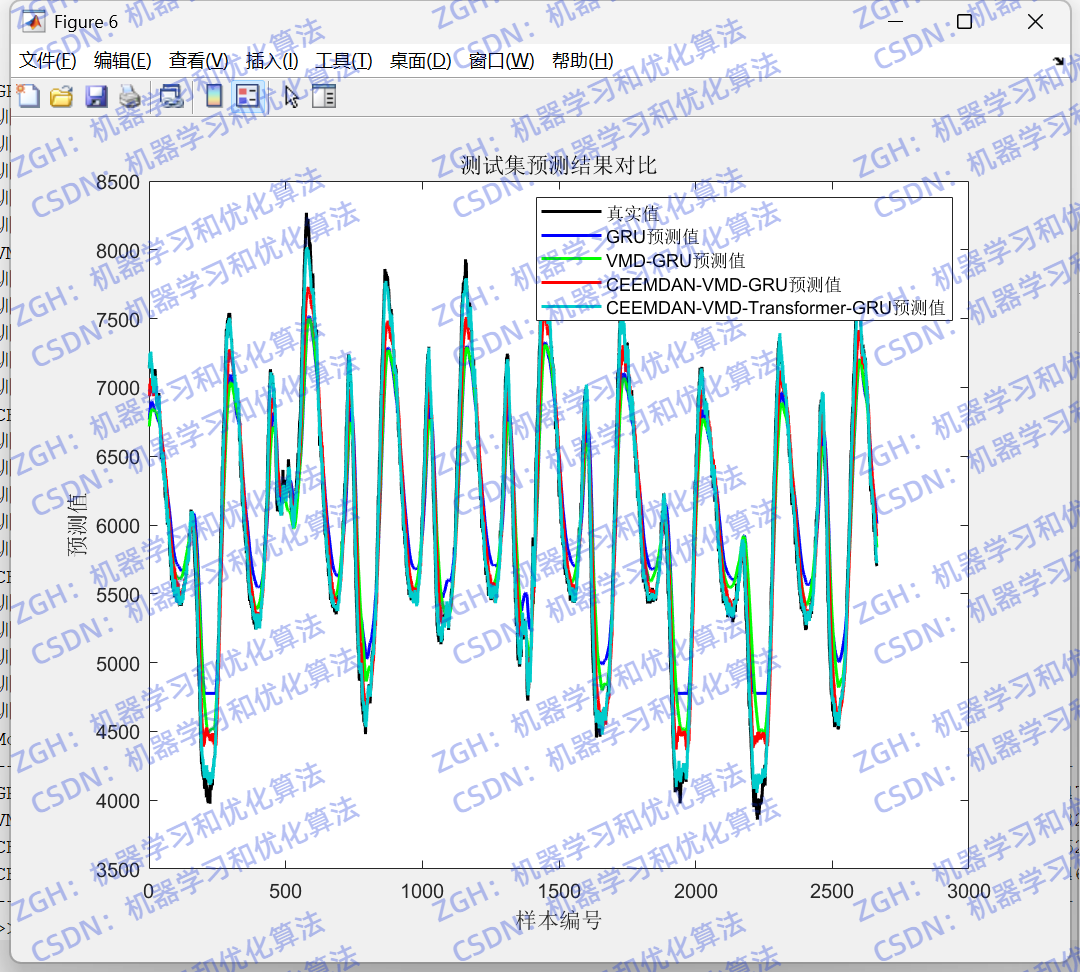This screenshot has width=1080, height=972.
Task: Click the MATLAB logo icon in title bar
Action: (x=33, y=22)
